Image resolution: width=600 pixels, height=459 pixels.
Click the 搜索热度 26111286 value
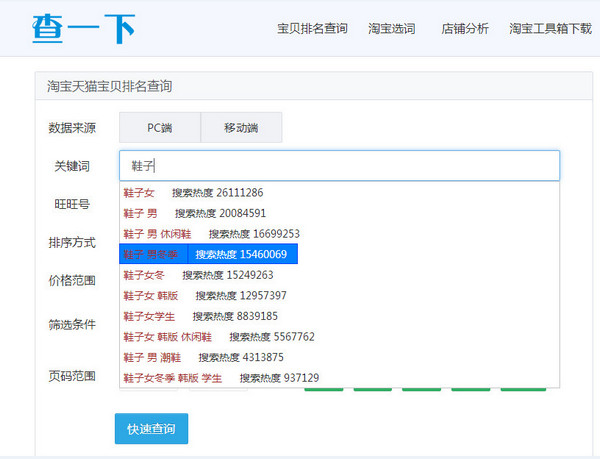[218, 192]
